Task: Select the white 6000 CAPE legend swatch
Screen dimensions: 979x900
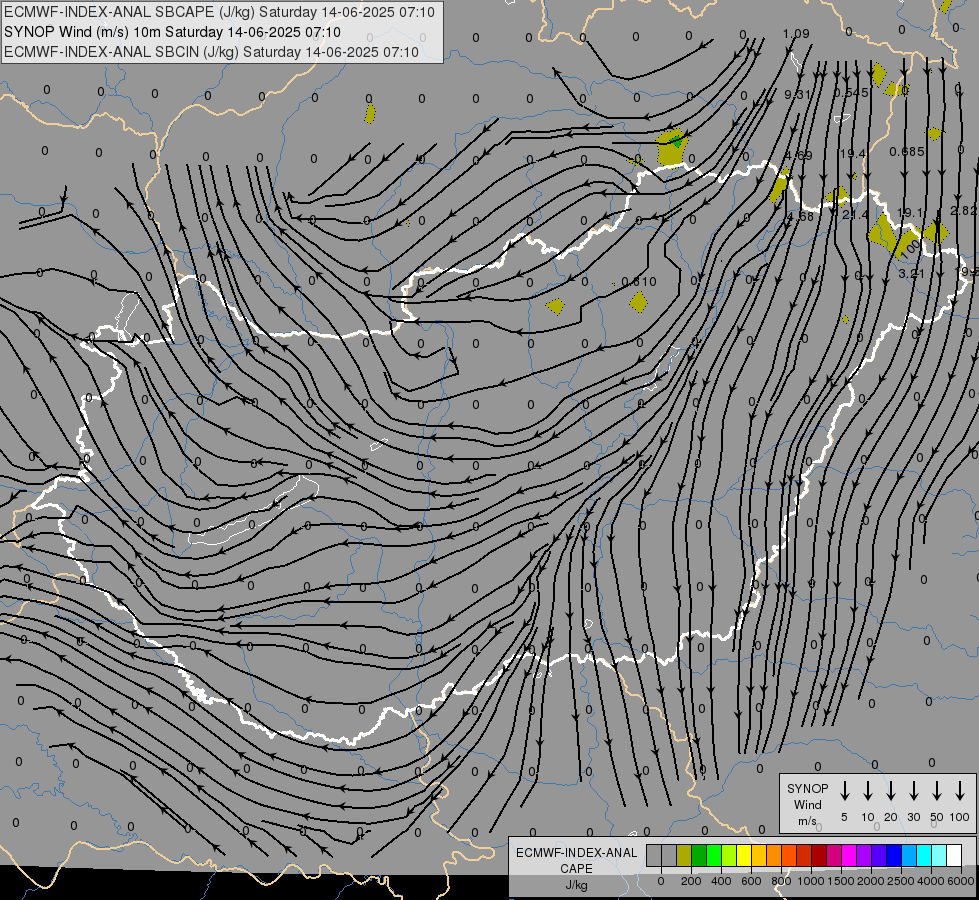Action: coord(953,855)
